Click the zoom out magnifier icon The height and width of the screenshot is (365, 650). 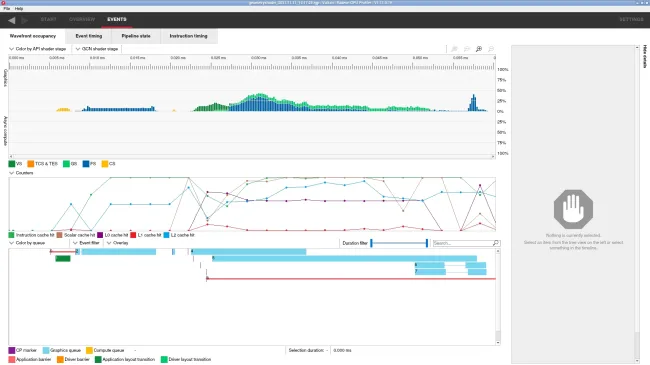(491, 49)
